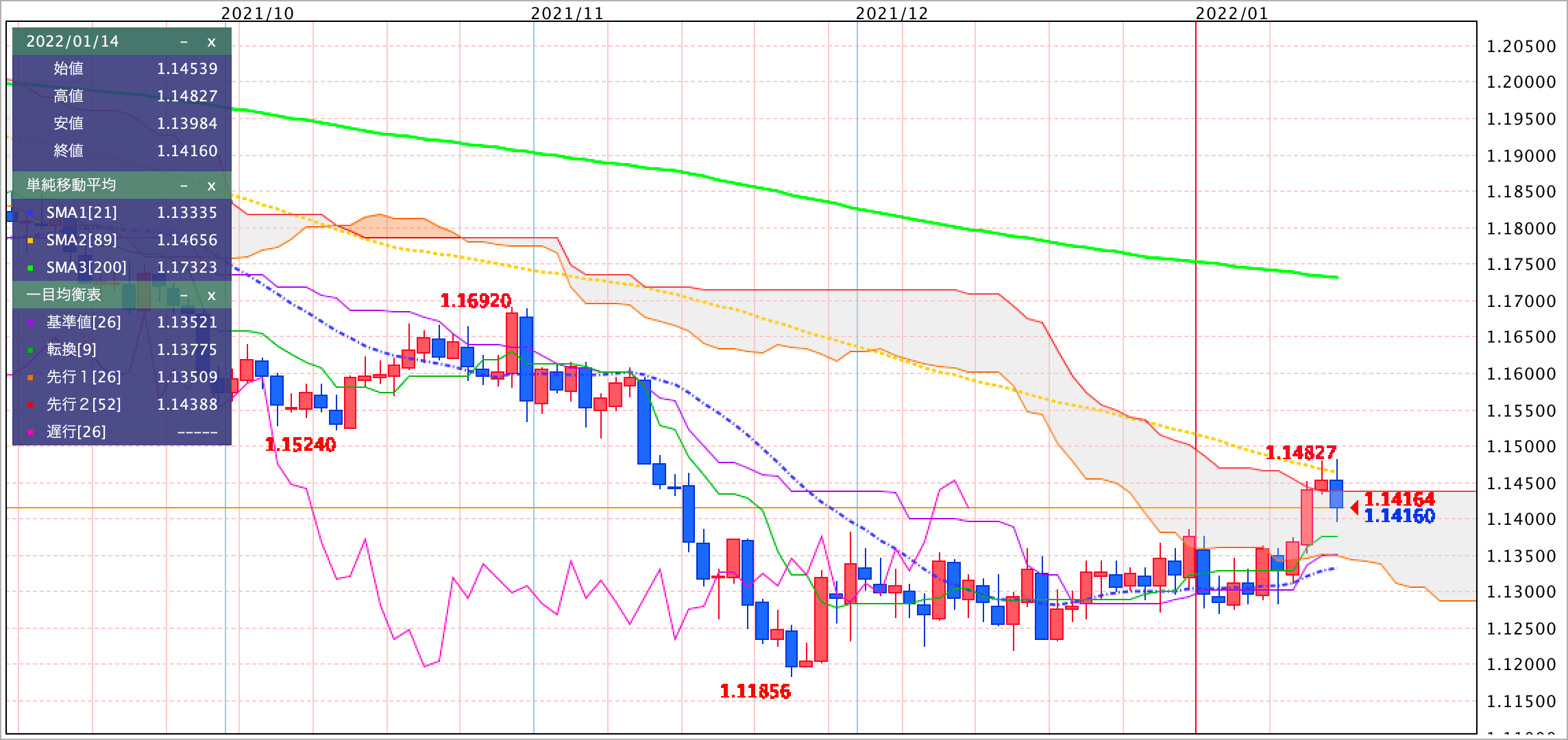Image resolution: width=1568 pixels, height=740 pixels.
Task: Click the 基準値[26] purple color marker
Action: pos(30,323)
